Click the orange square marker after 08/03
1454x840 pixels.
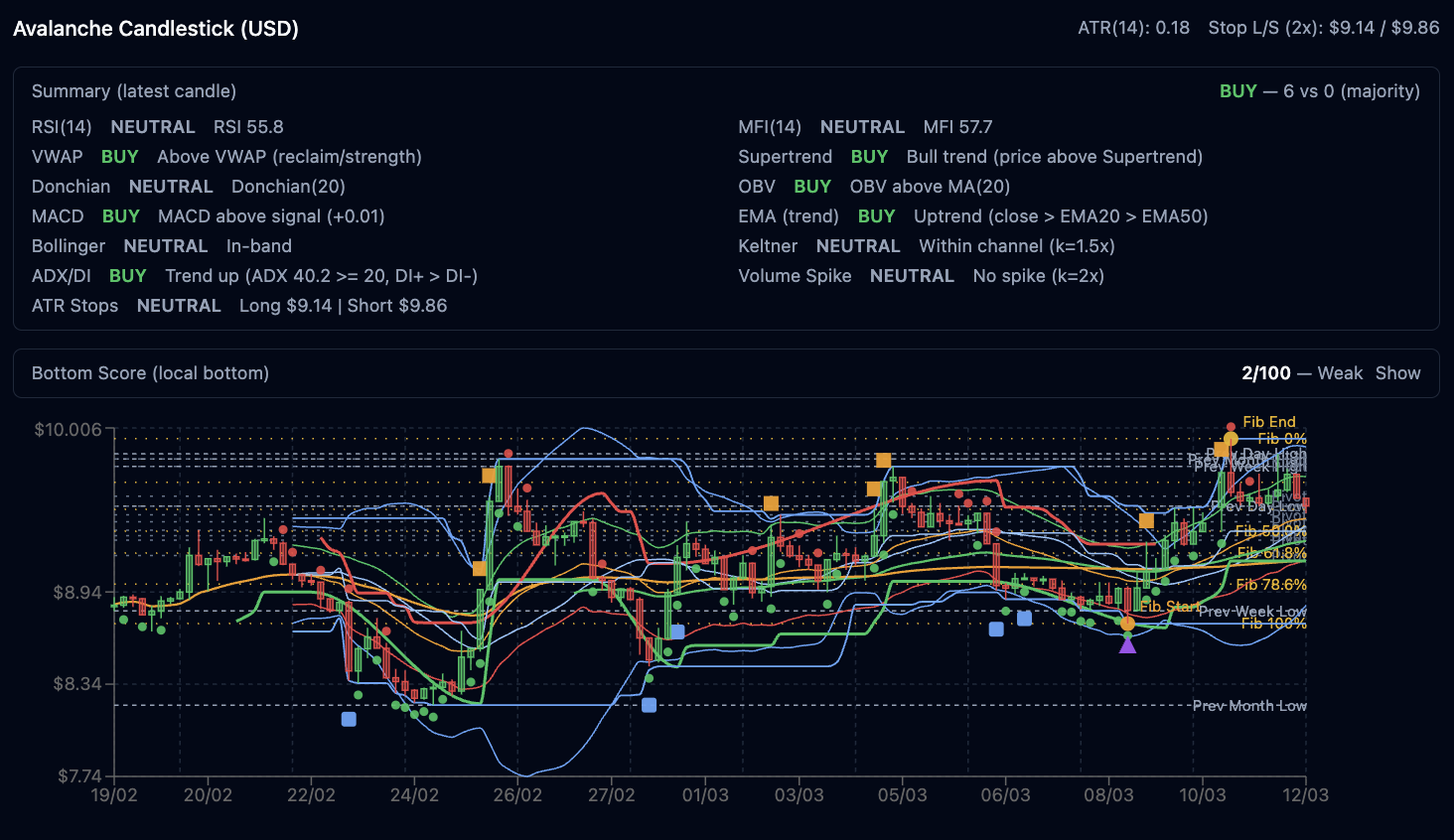(1146, 520)
